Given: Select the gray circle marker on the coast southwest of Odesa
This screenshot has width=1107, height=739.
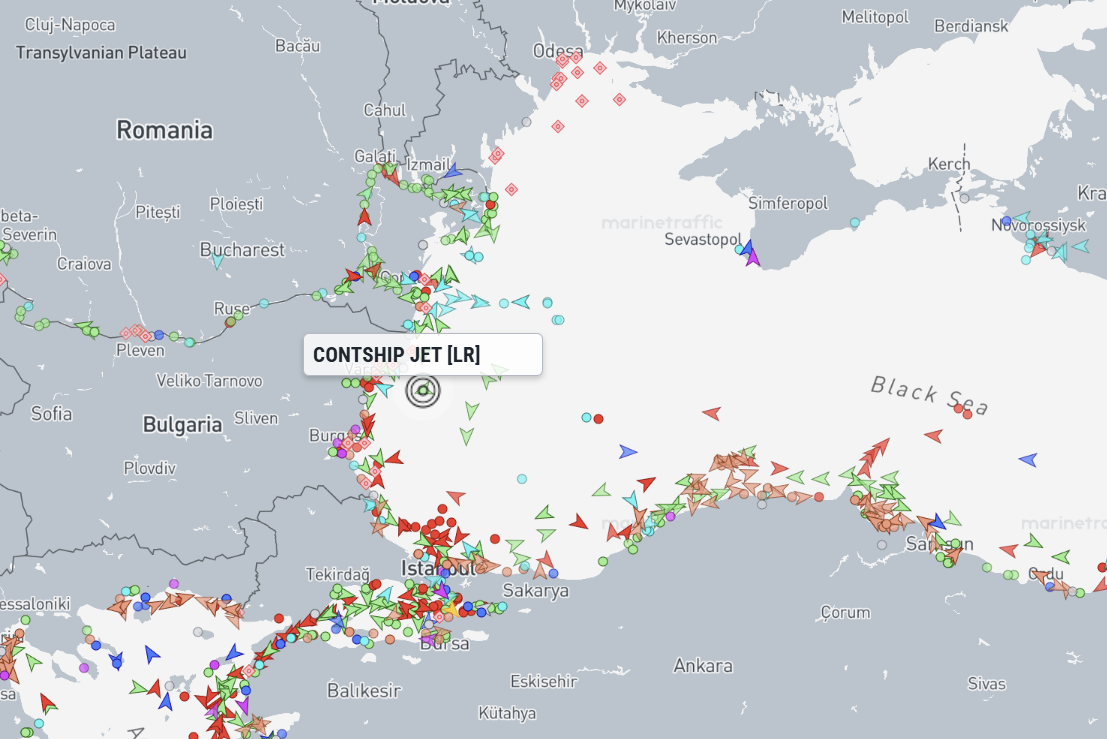Looking at the screenshot, I should pyautogui.click(x=527, y=122).
